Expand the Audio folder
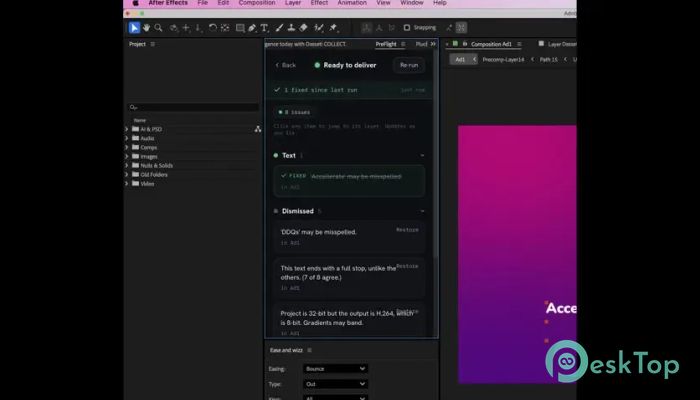Screen dimensions: 700x400 (x=127, y=138)
